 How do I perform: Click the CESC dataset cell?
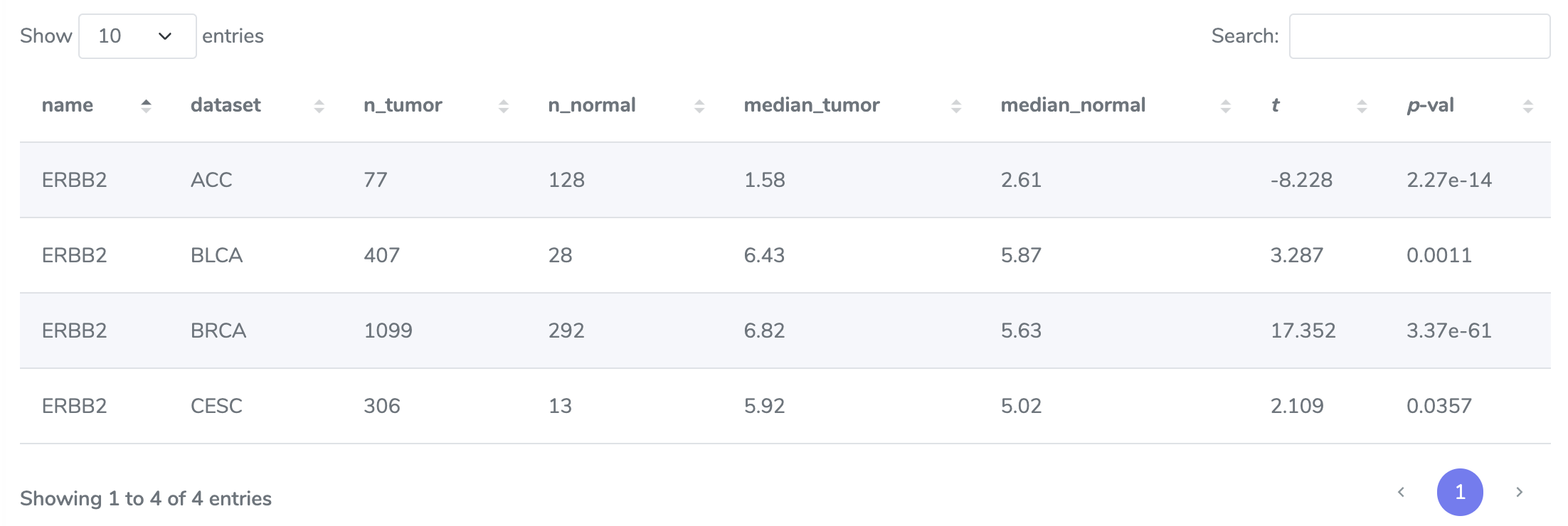[216, 406]
